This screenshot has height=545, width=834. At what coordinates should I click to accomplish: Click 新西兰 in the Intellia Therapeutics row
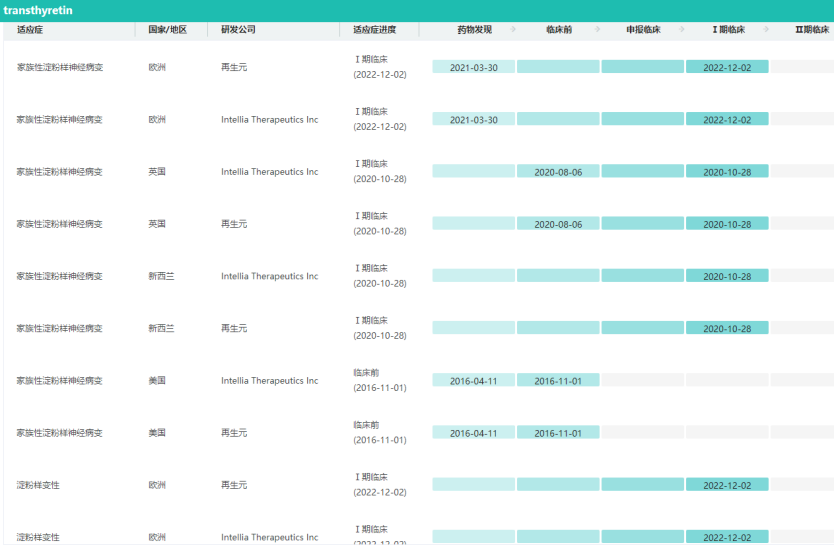click(161, 276)
